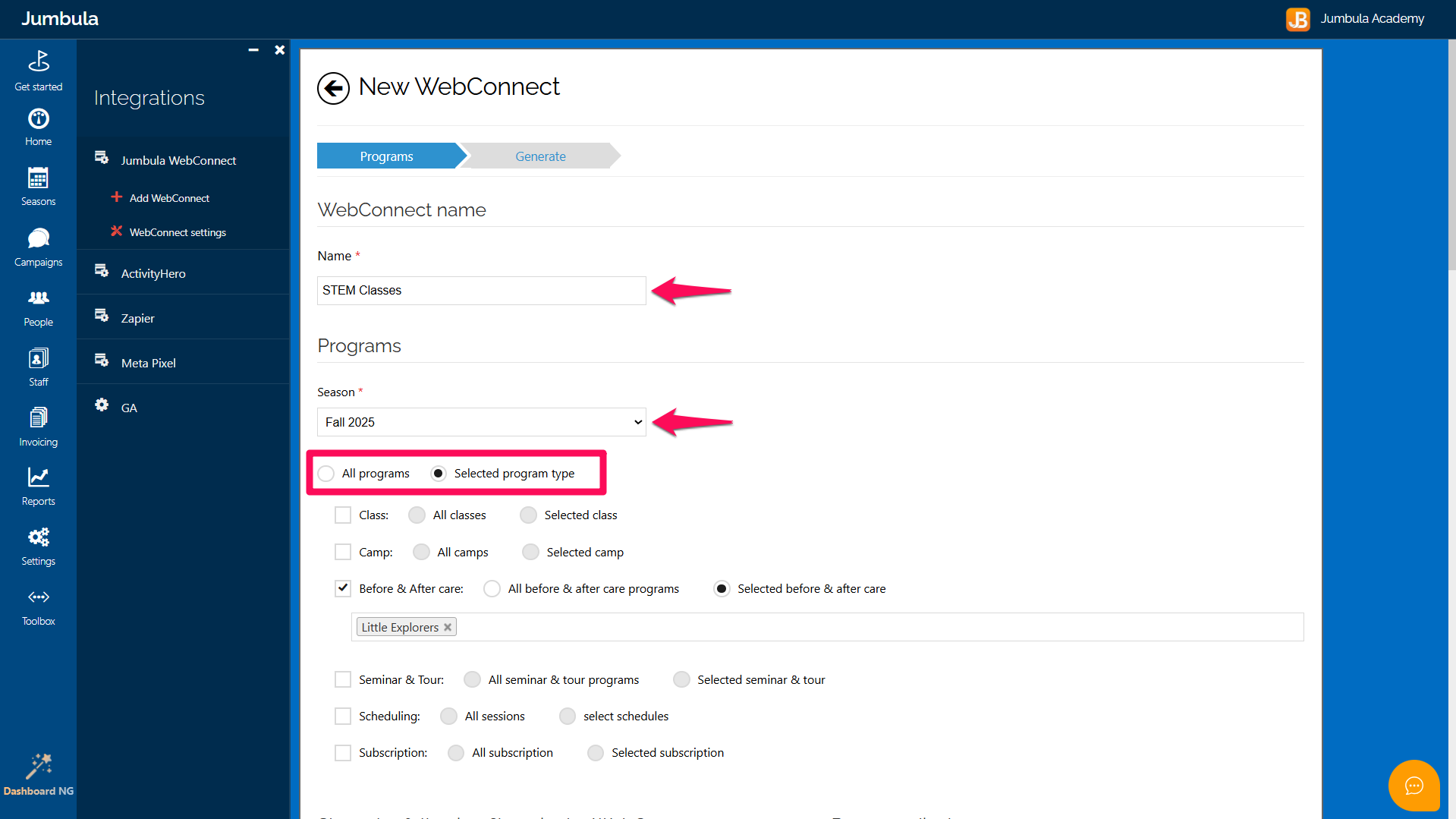Click the Meta Pixel integration icon
This screenshot has width=1456, height=819.
[x=102, y=360]
